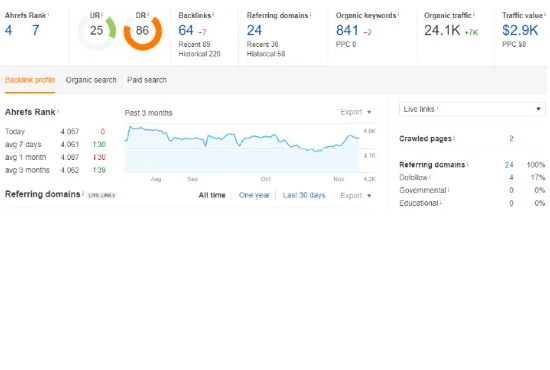Screen dimensions: 550x370
Task: Click the avg 3 months row label
Action: [27, 170]
